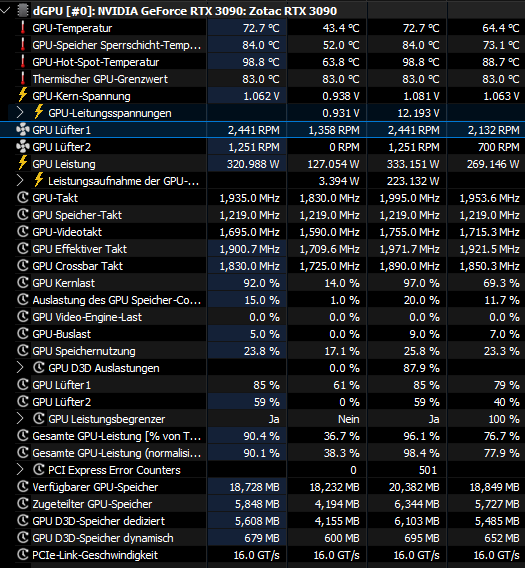Click the Nein minimum Leistungsbegrenzer value
525x568 pixels.
pyautogui.click(x=349, y=419)
